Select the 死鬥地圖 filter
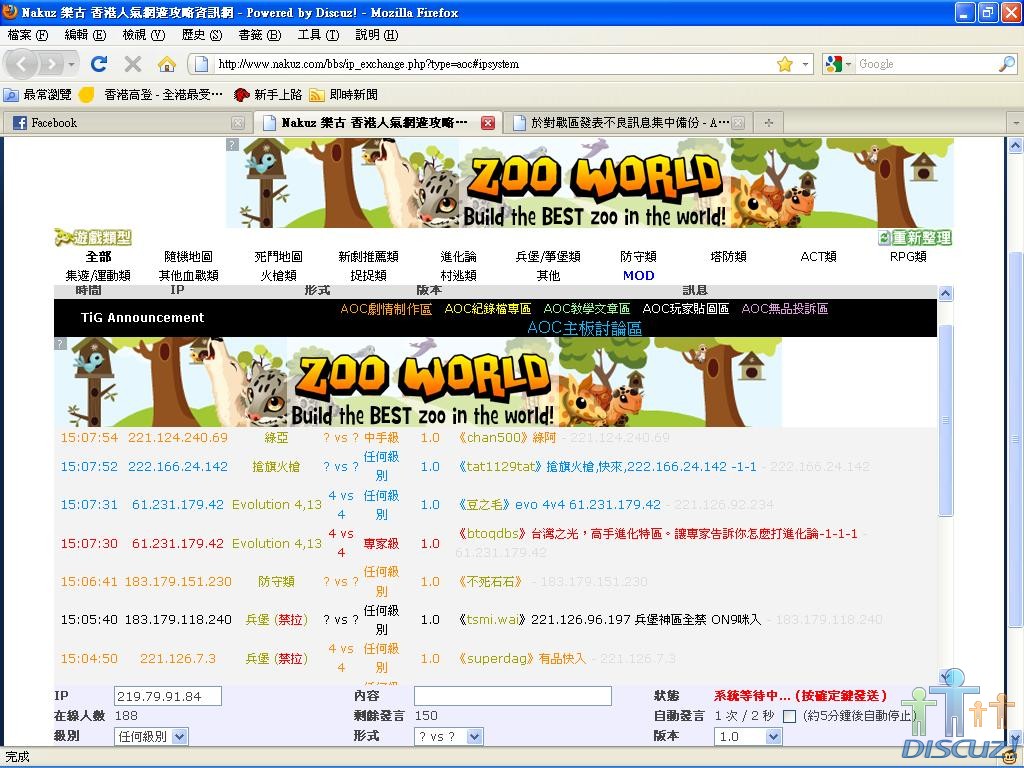This screenshot has width=1024, height=768. pyautogui.click(x=278, y=257)
